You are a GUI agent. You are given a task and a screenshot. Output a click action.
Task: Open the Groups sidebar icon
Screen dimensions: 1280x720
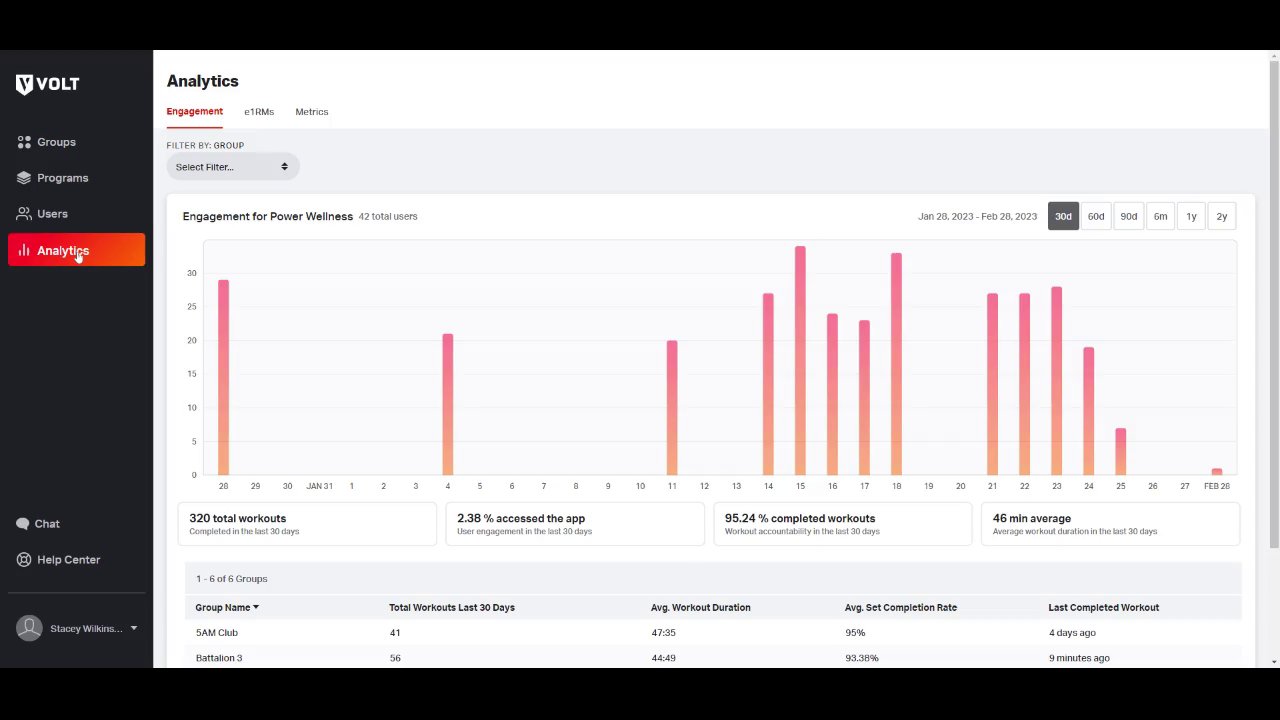coord(24,142)
